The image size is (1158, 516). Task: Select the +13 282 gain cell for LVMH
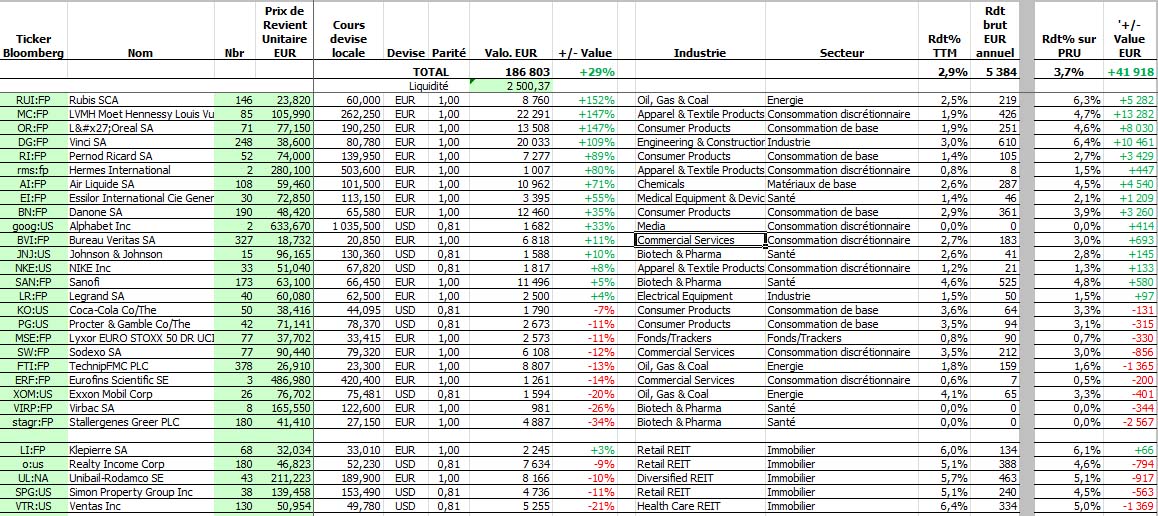[x=1130, y=114]
